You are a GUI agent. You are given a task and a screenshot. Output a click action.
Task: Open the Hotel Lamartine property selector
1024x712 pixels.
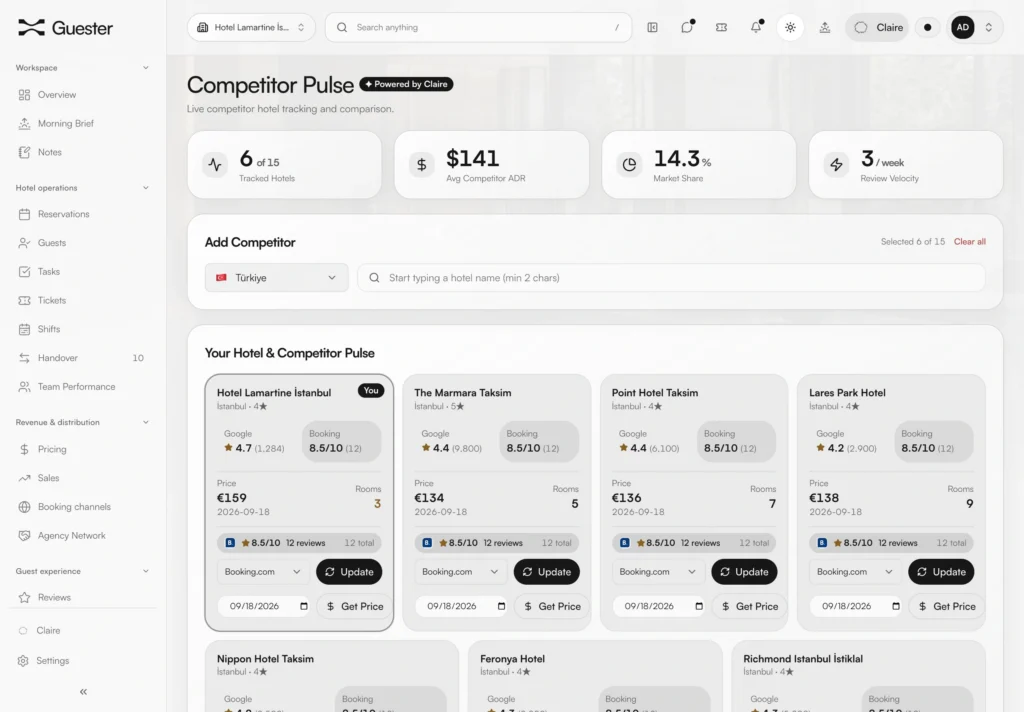(251, 27)
